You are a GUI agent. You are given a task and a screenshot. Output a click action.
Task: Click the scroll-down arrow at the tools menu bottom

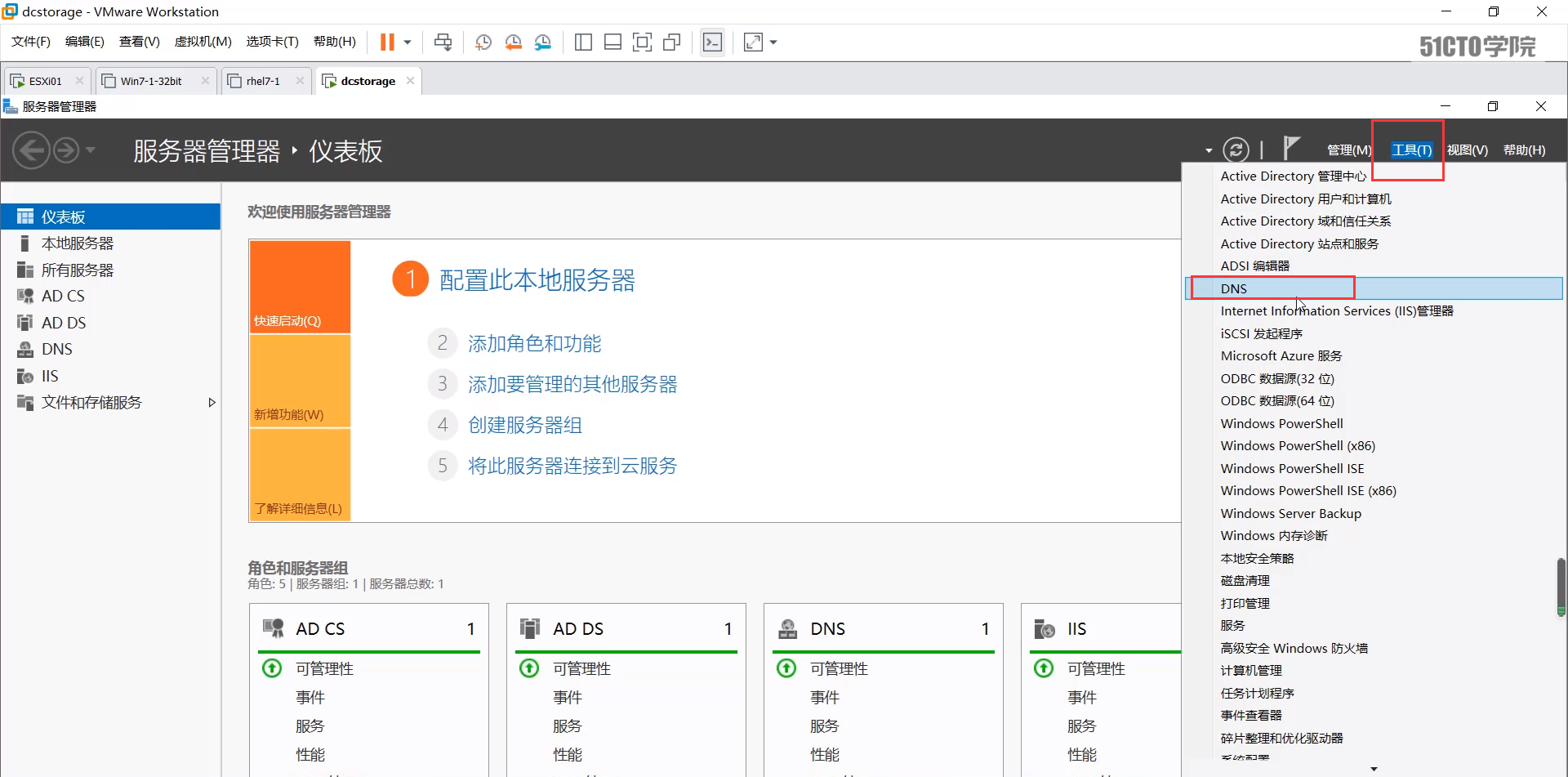pyautogui.click(x=1374, y=769)
